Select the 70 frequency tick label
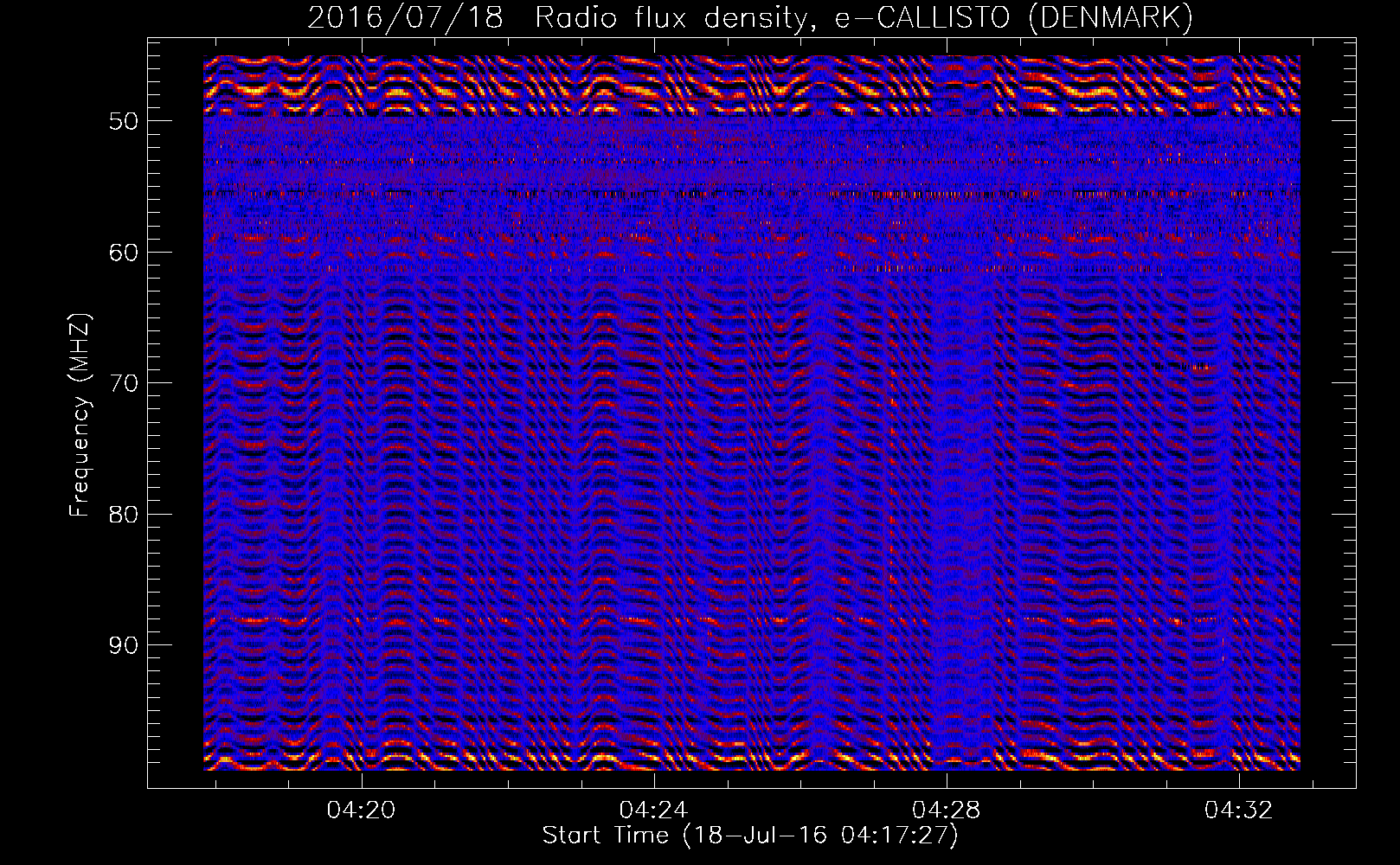Viewport: 1400px width, 865px height. 124,383
